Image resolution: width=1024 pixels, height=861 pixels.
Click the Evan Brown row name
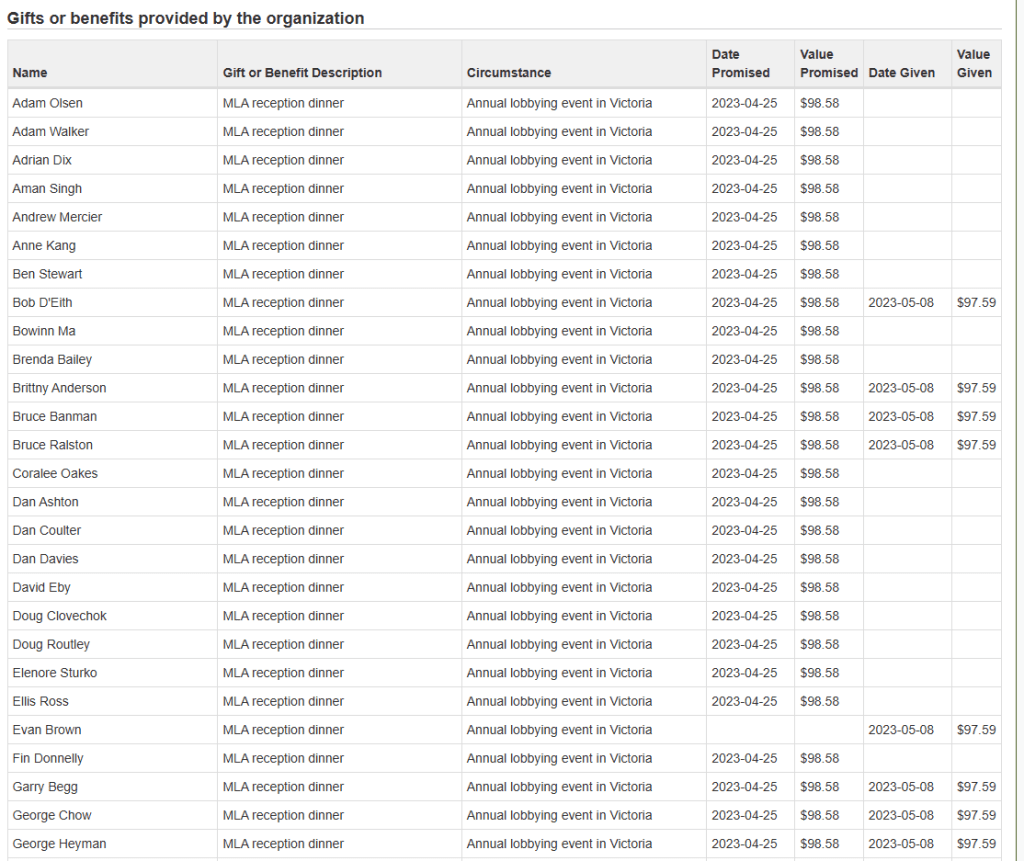(x=47, y=730)
